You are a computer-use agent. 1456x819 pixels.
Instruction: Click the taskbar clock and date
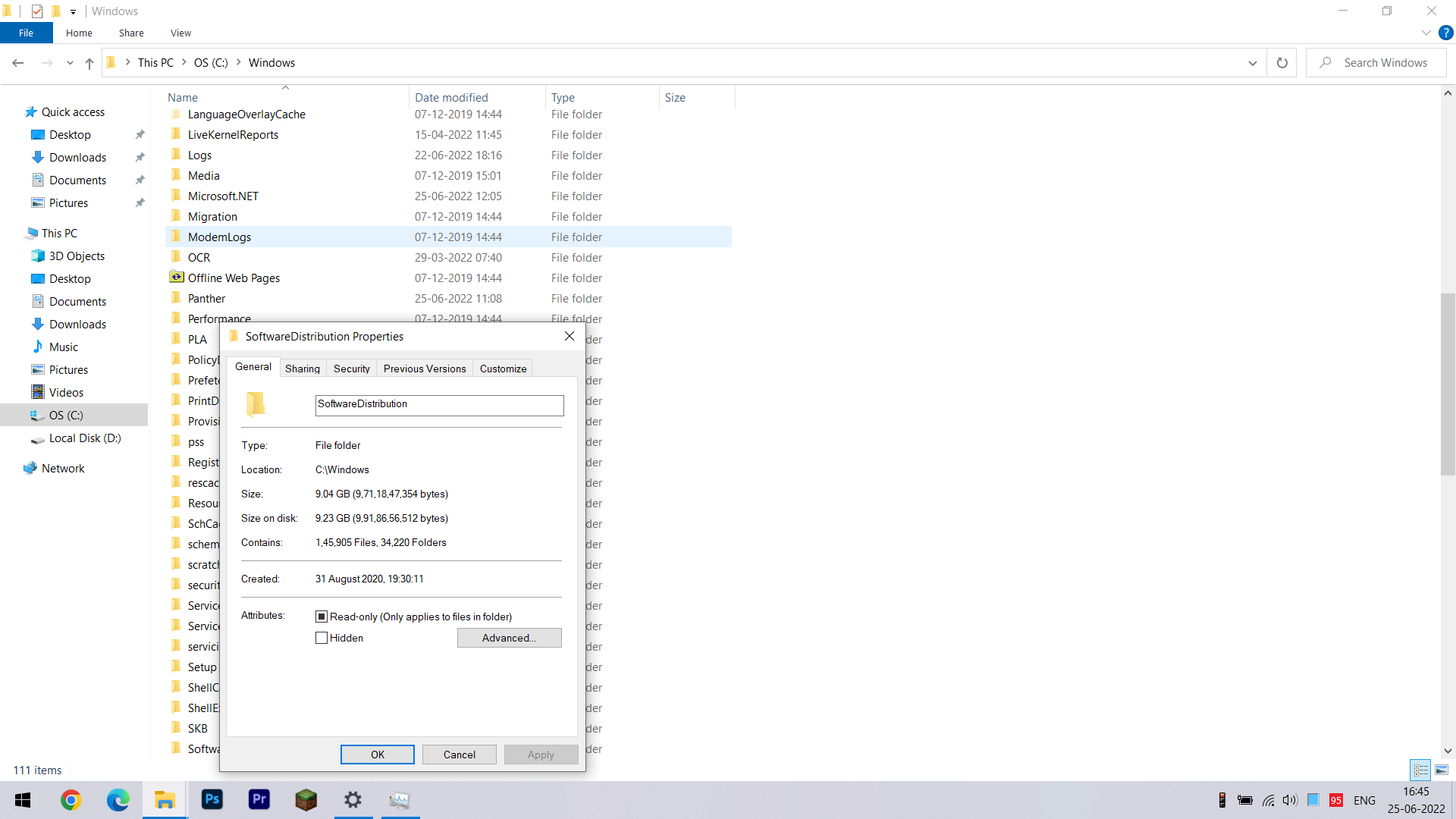click(1416, 800)
